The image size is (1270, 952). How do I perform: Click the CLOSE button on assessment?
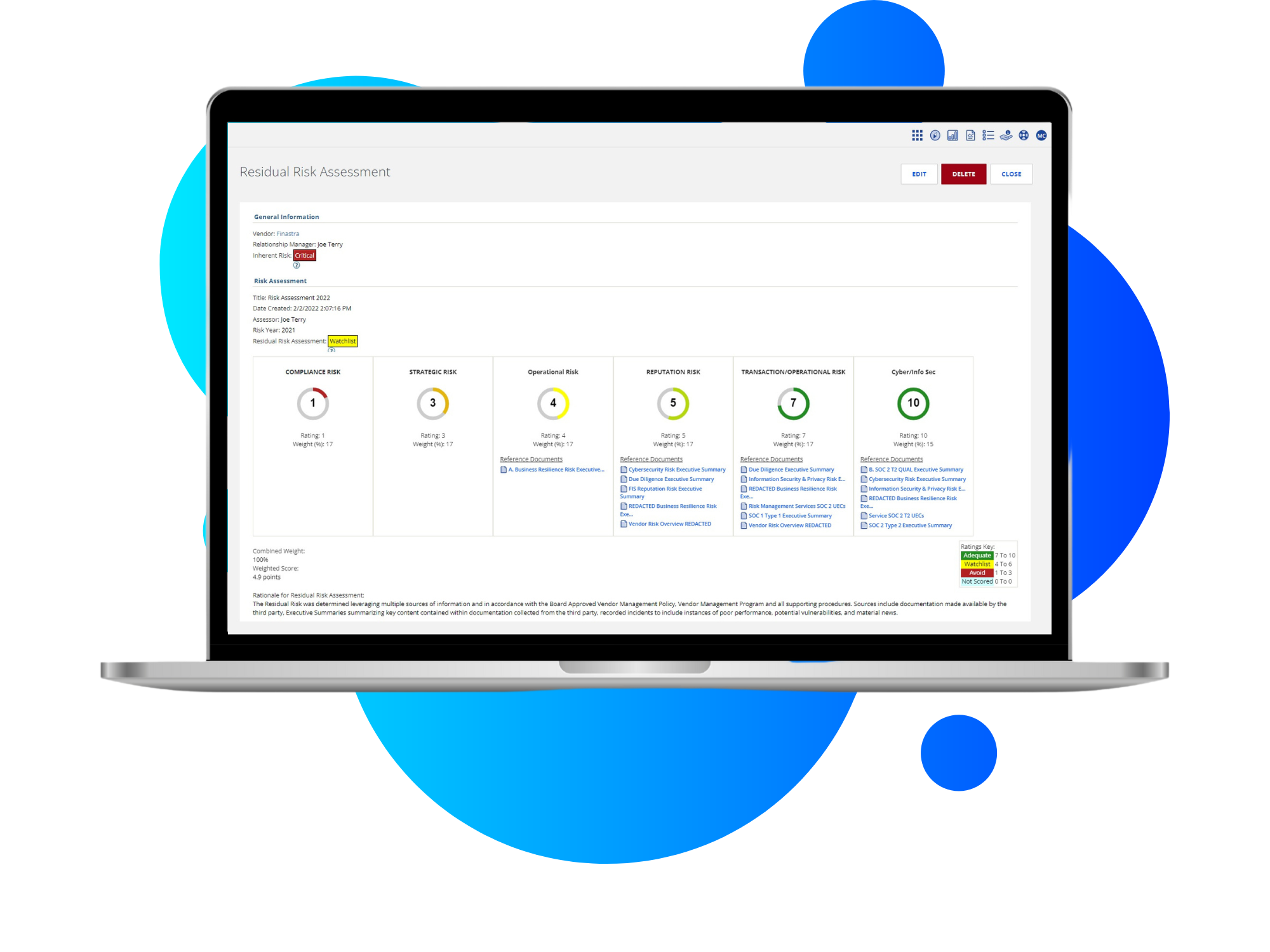1013,174
